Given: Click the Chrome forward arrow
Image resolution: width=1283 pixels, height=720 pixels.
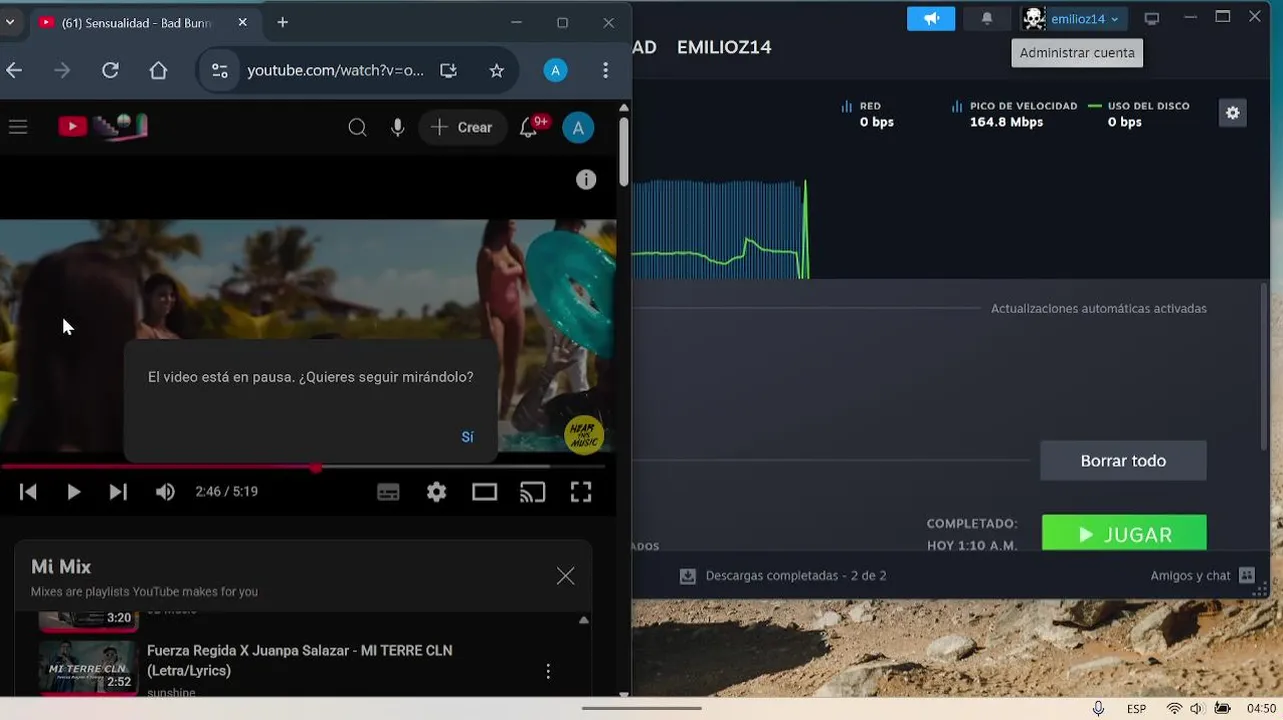Looking at the screenshot, I should click(62, 70).
